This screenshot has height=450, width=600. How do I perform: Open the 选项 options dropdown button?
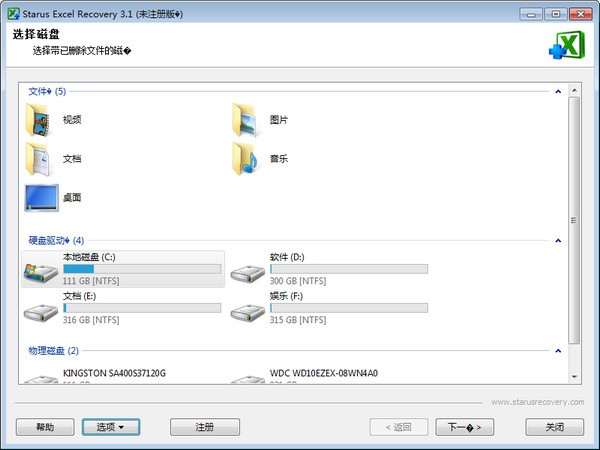click(x=110, y=427)
